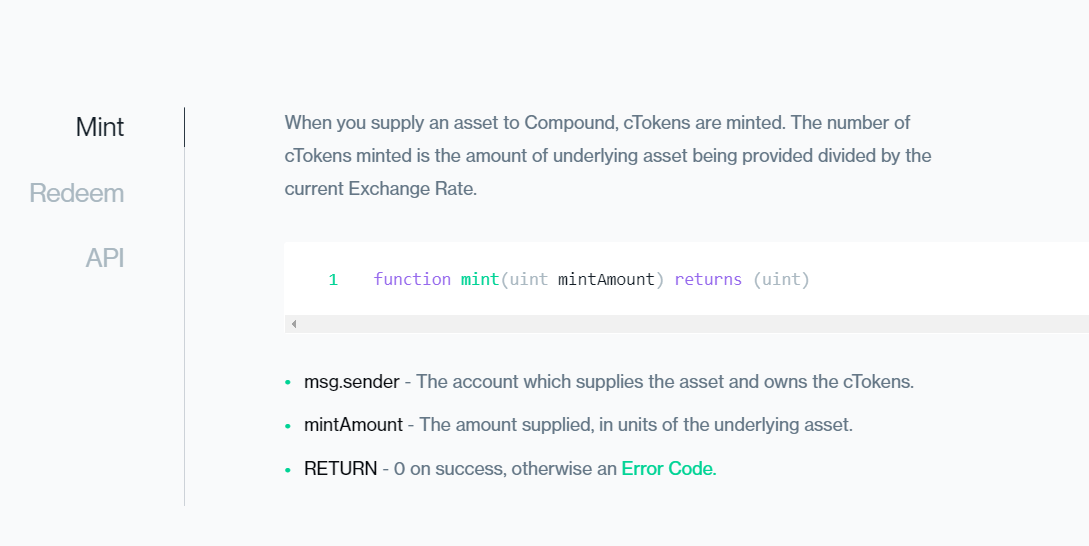Click line number 1 in code block
Viewport: 1089px width, 546px height.
333,280
